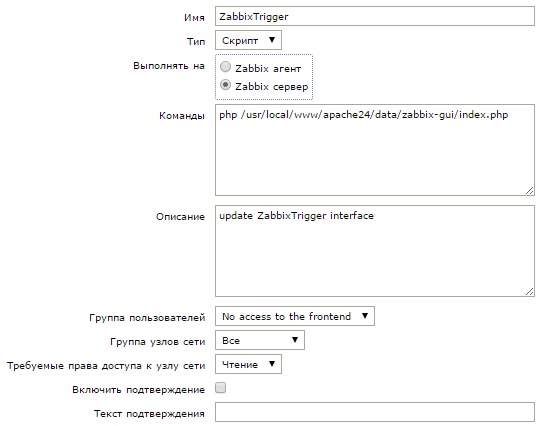Click the Имя field containing ZabbixTrigger

[x=375, y=16]
